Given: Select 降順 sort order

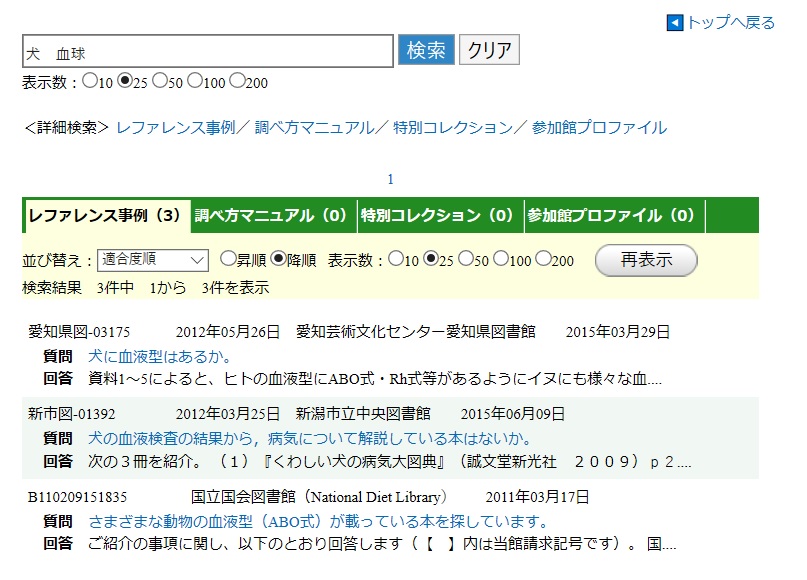Looking at the screenshot, I should click(278, 258).
